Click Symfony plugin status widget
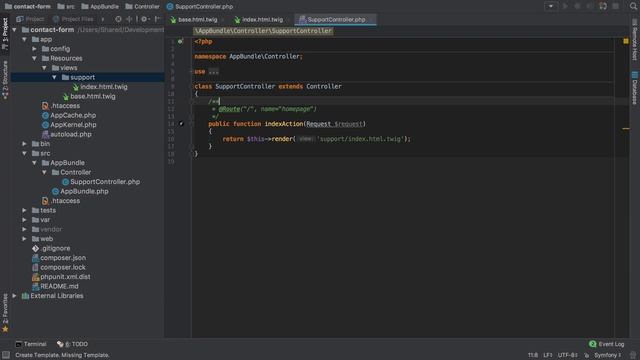 click(x=607, y=355)
